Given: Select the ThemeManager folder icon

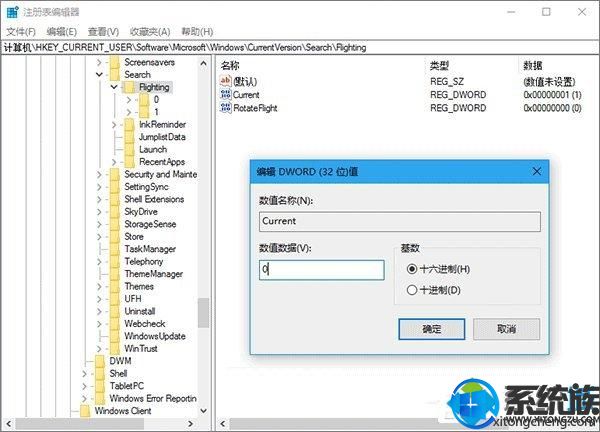Looking at the screenshot, I should coord(115,274).
